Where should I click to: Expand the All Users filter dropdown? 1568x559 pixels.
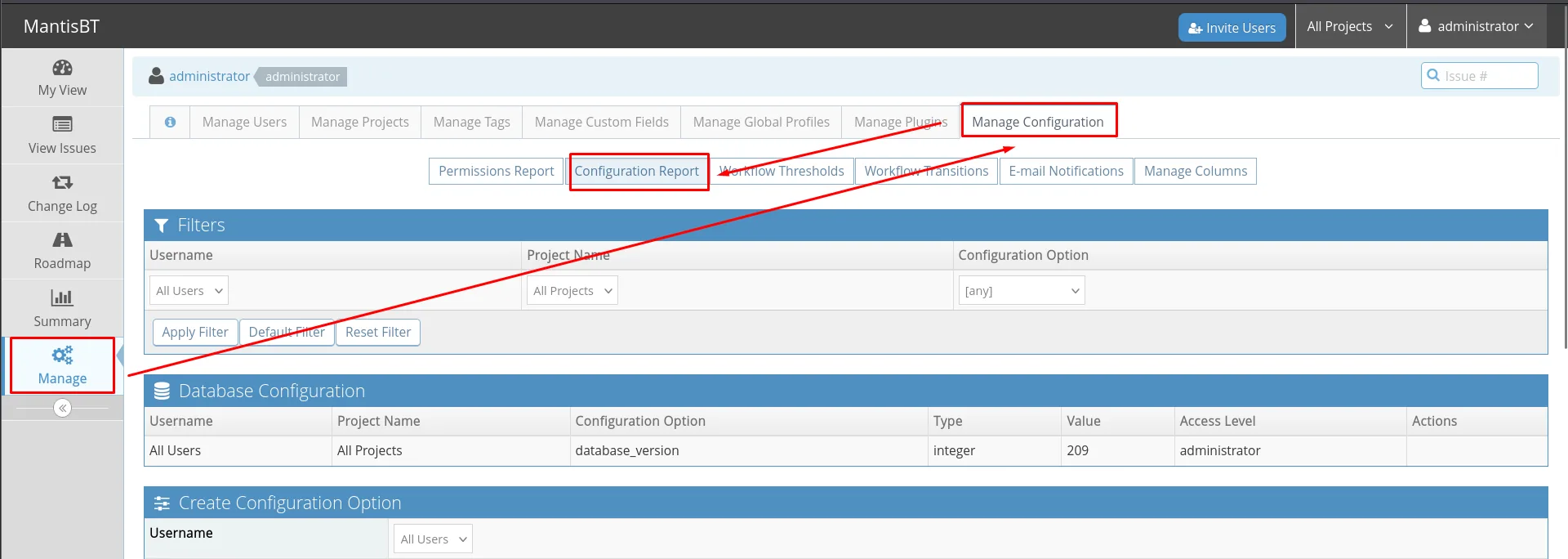pyautogui.click(x=189, y=291)
